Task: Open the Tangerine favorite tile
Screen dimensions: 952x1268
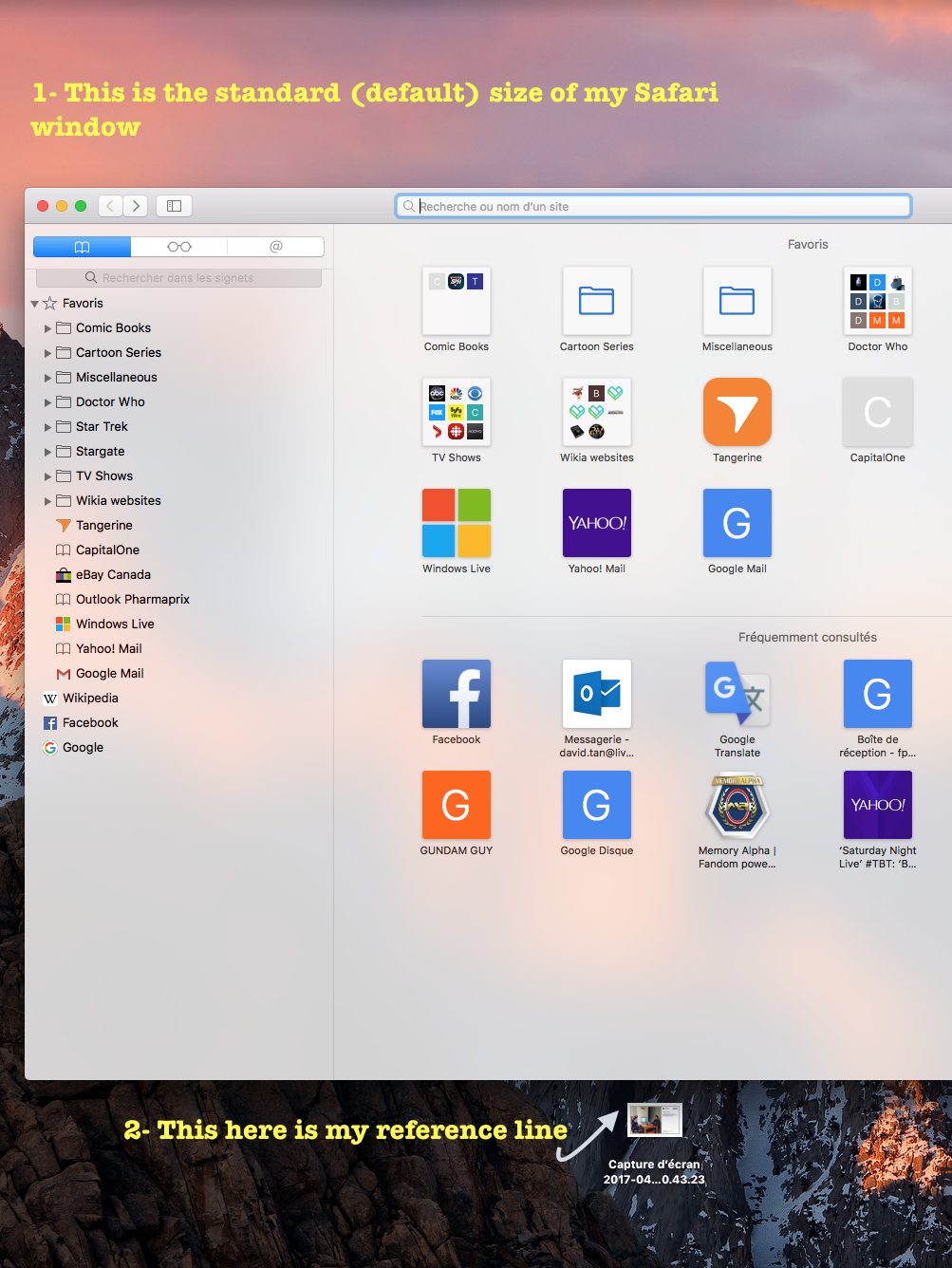Action: pos(737,412)
